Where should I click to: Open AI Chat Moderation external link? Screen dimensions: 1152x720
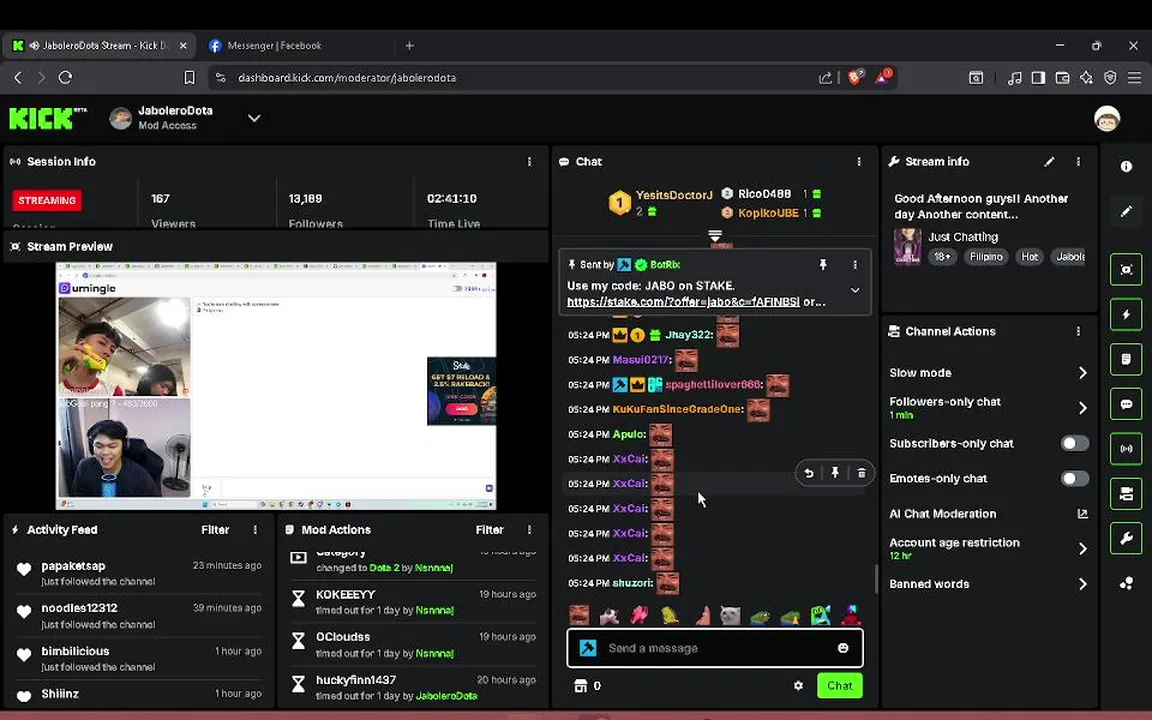coord(1082,514)
